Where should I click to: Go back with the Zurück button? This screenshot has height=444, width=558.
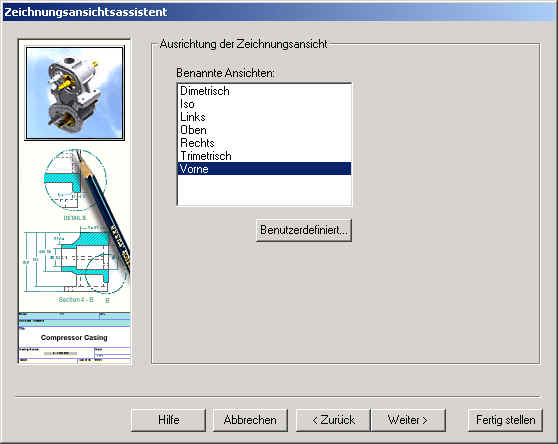click(x=333, y=420)
